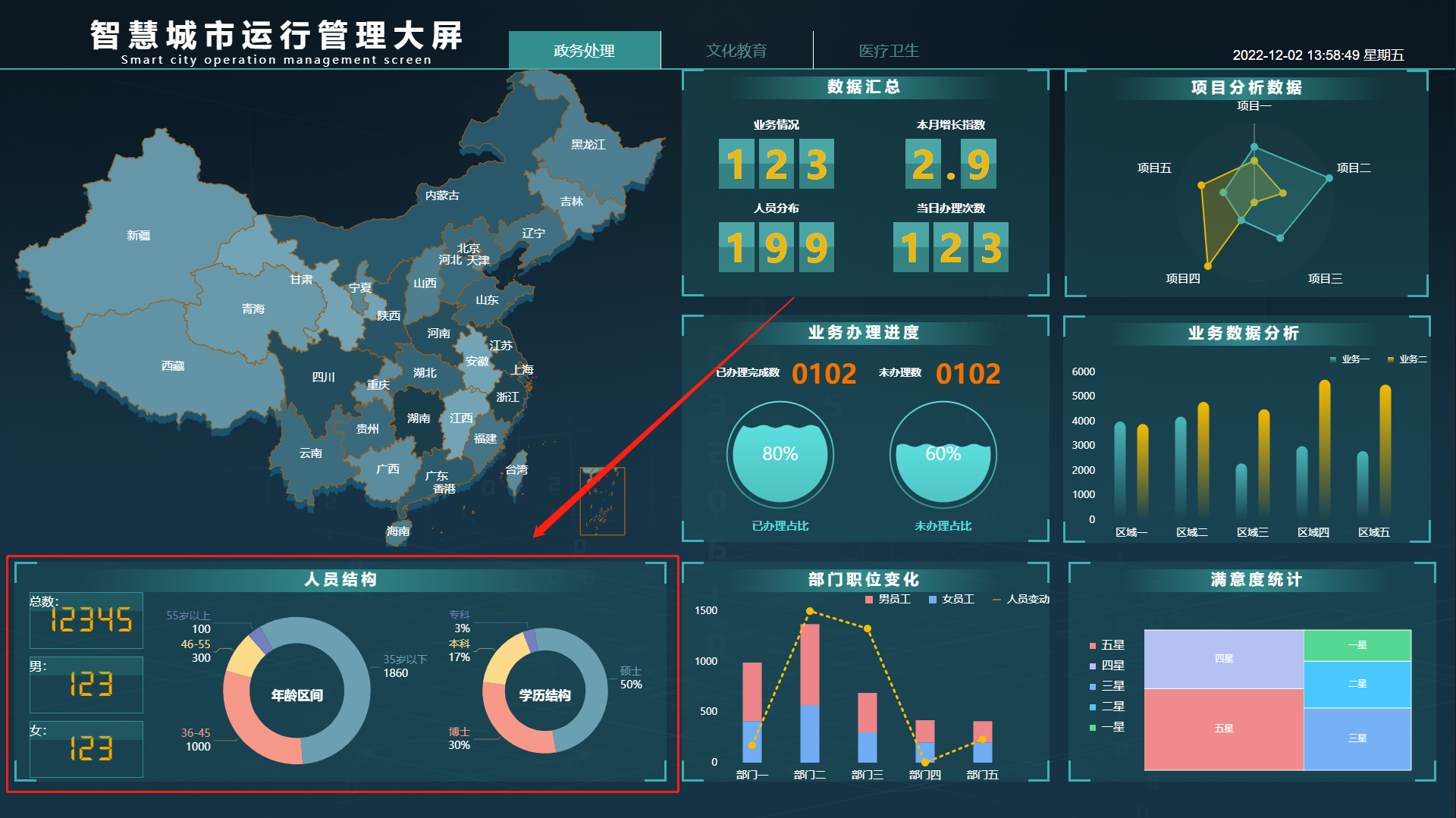1456x818 pixels.
Task: Switch to the 政务处理 tab
Action: 585,50
